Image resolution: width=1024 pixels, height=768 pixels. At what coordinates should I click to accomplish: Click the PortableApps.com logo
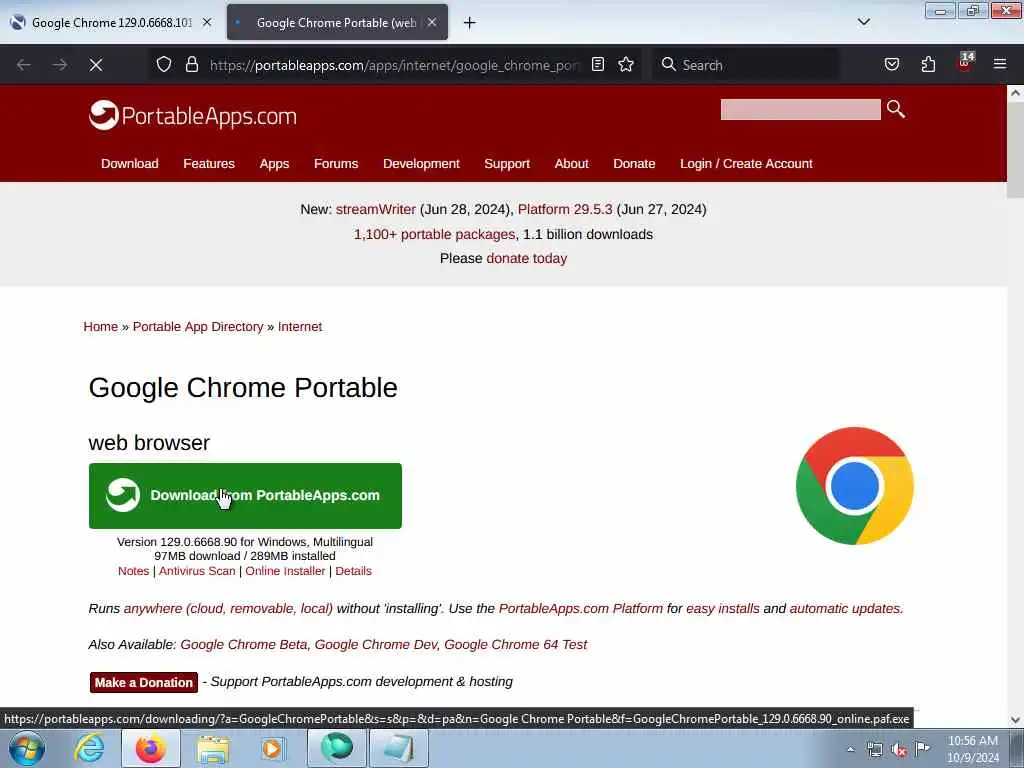(193, 116)
